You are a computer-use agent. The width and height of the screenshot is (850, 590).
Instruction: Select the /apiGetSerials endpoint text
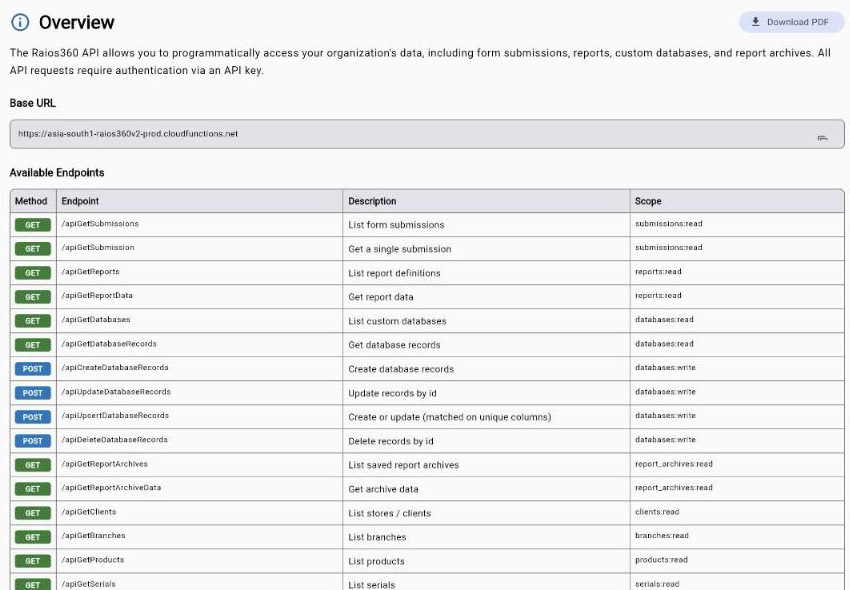[88, 584]
